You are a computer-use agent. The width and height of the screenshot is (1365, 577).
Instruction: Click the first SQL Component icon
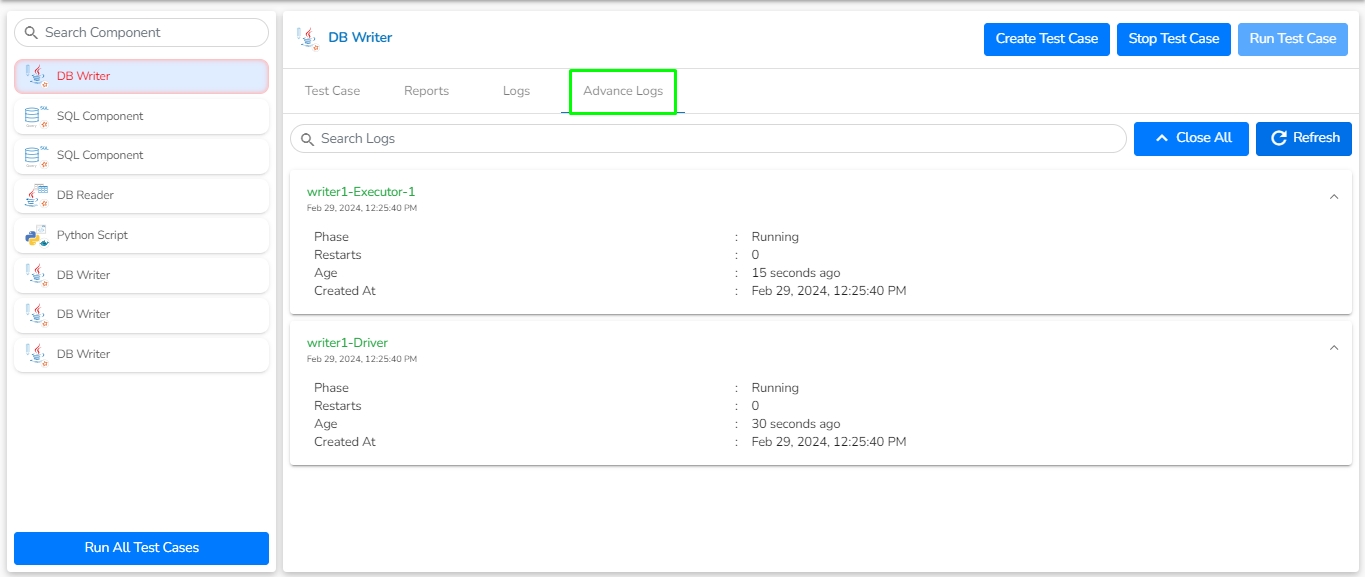pyautogui.click(x=37, y=116)
